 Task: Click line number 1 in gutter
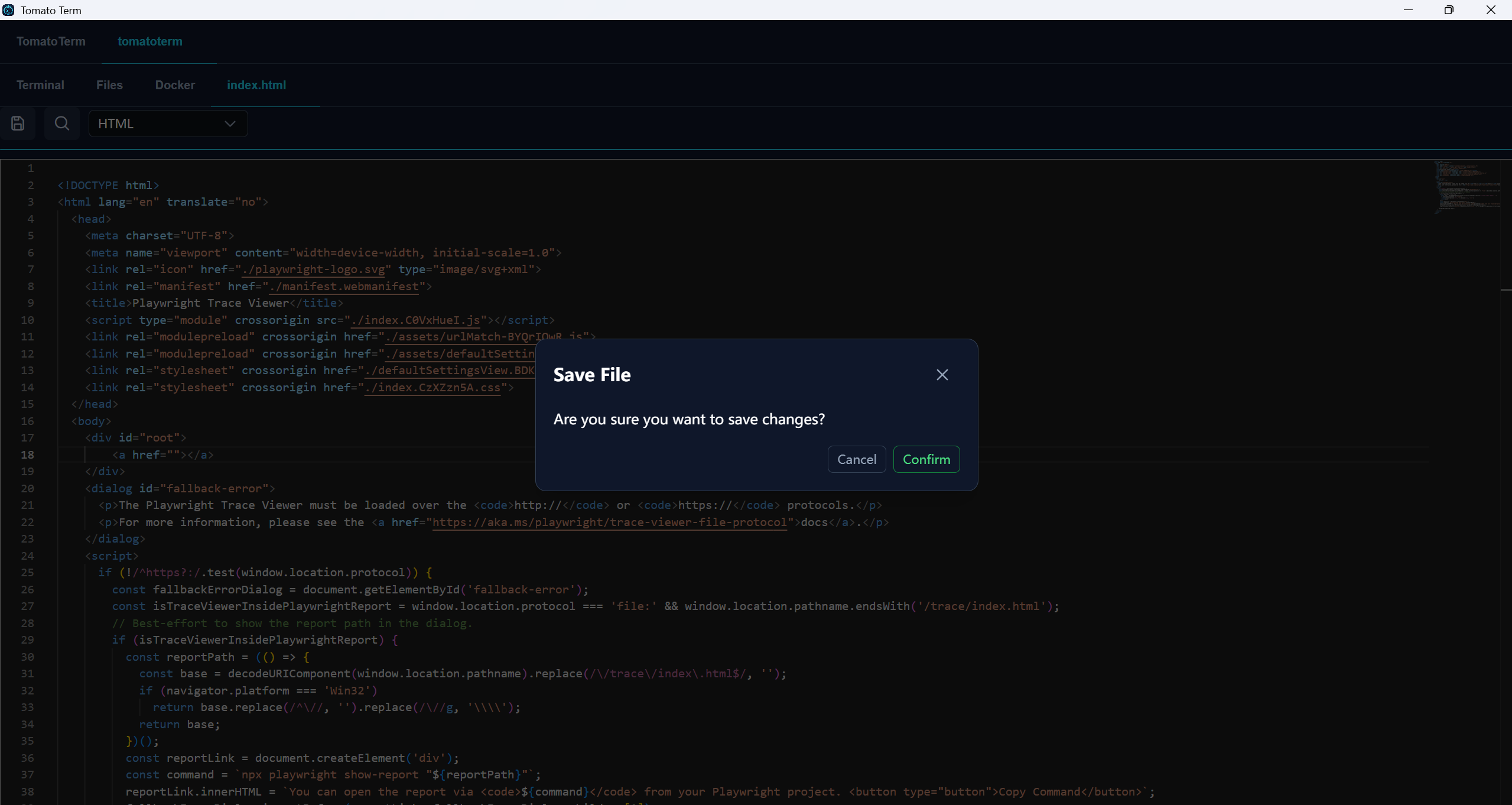point(30,168)
